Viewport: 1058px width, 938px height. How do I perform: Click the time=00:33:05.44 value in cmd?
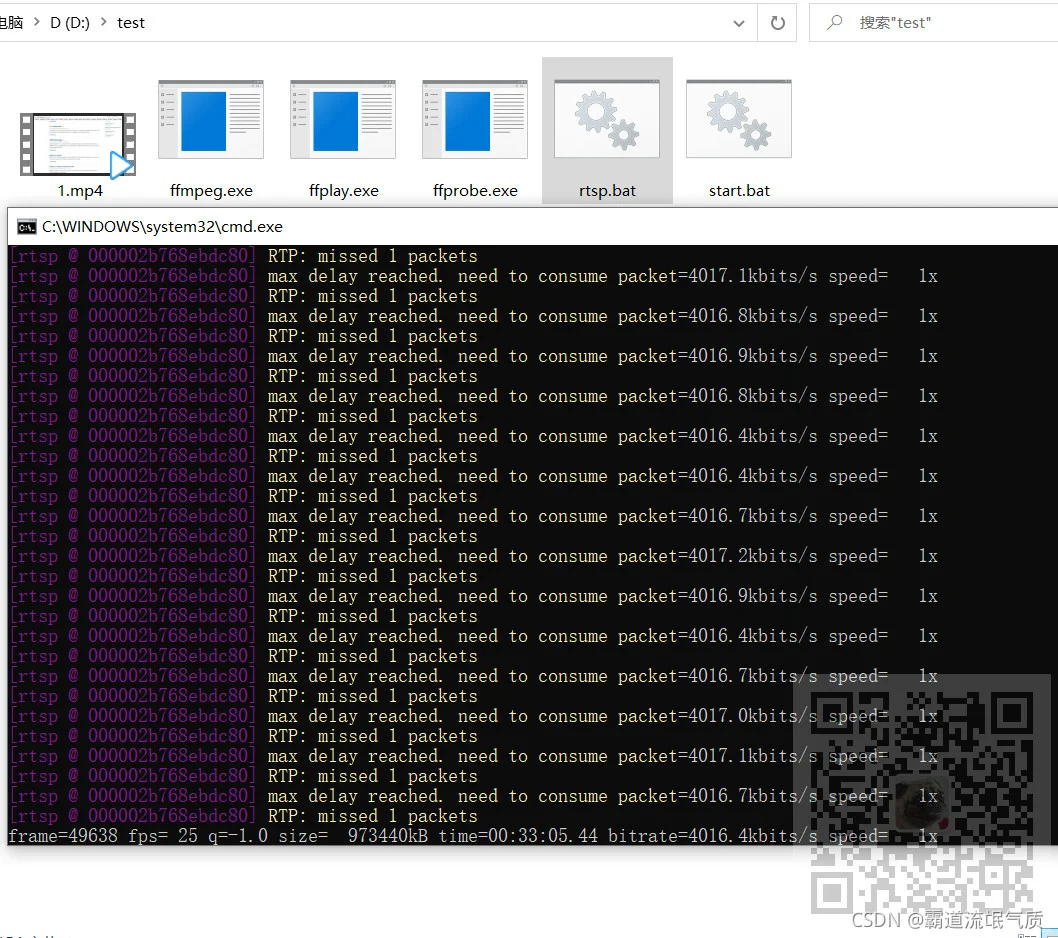pos(518,836)
